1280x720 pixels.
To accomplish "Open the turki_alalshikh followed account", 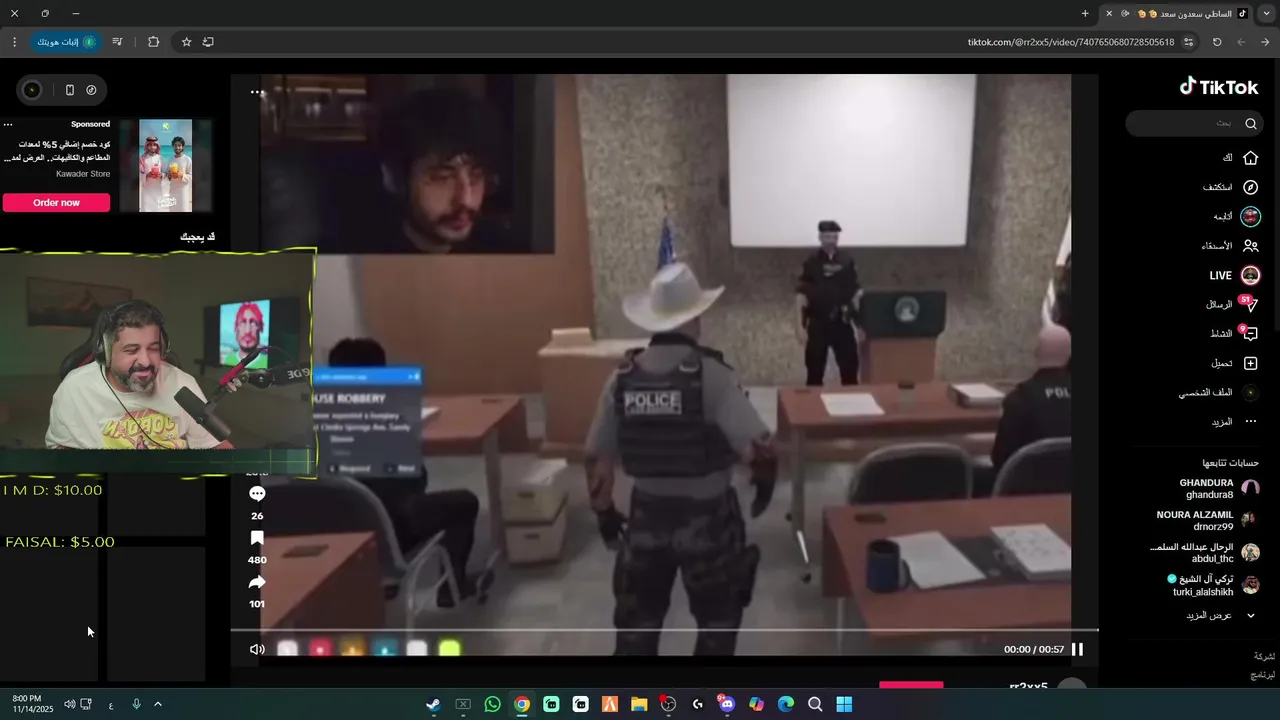I will pyautogui.click(x=1213, y=585).
